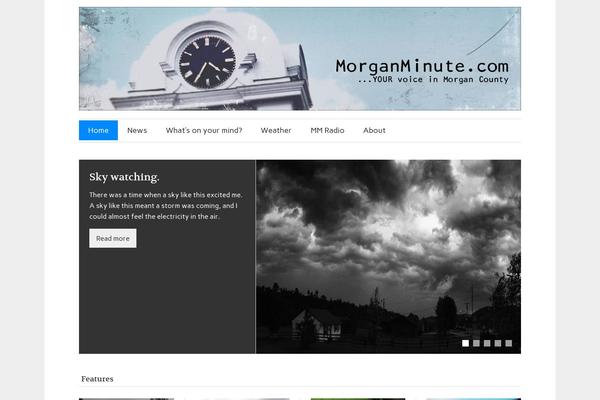Click the MorganMinute.com header banner
Viewport: 600px width, 400px height.
(300, 59)
